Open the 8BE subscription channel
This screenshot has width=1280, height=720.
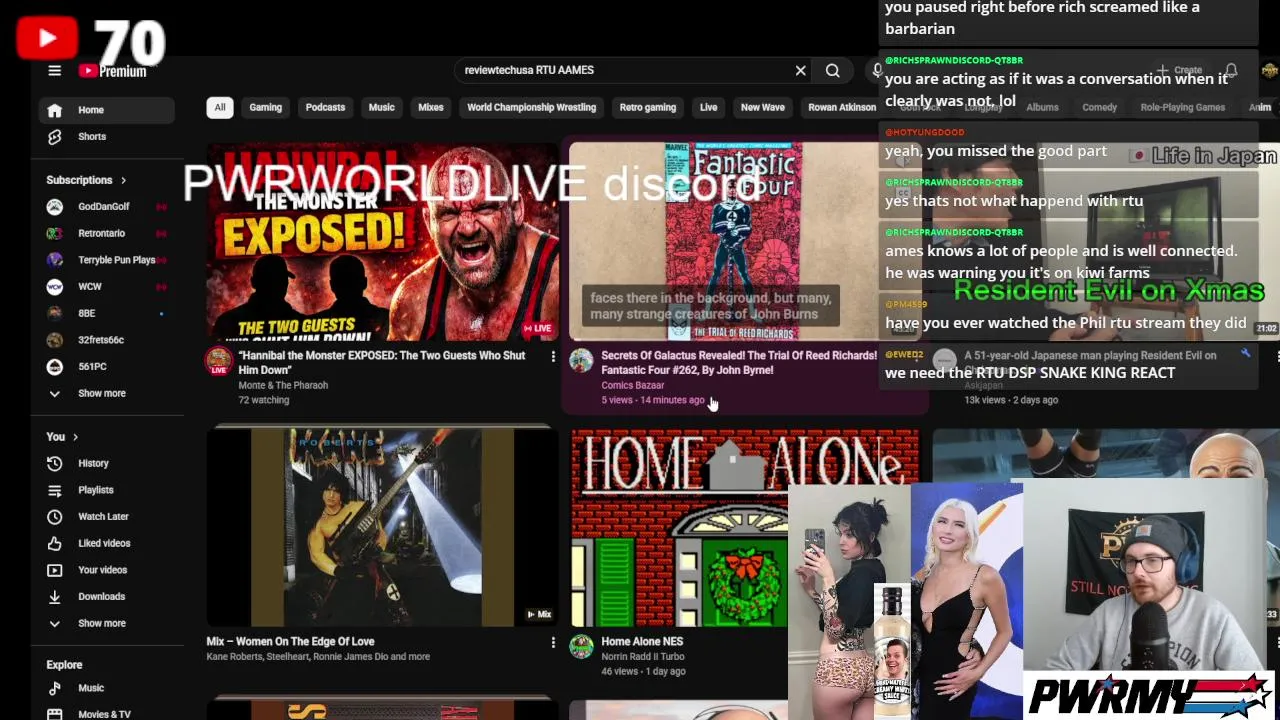[x=107, y=313]
